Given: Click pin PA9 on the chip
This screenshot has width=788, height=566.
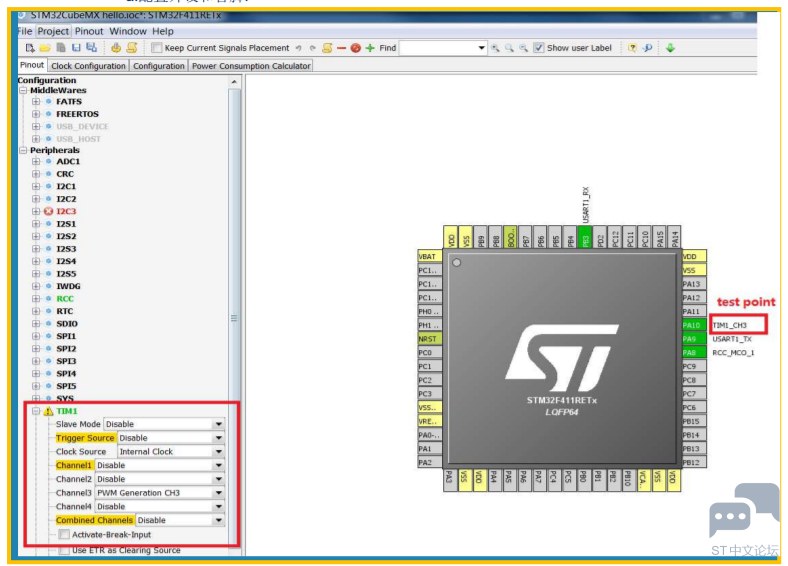Looking at the screenshot, I should [x=694, y=339].
